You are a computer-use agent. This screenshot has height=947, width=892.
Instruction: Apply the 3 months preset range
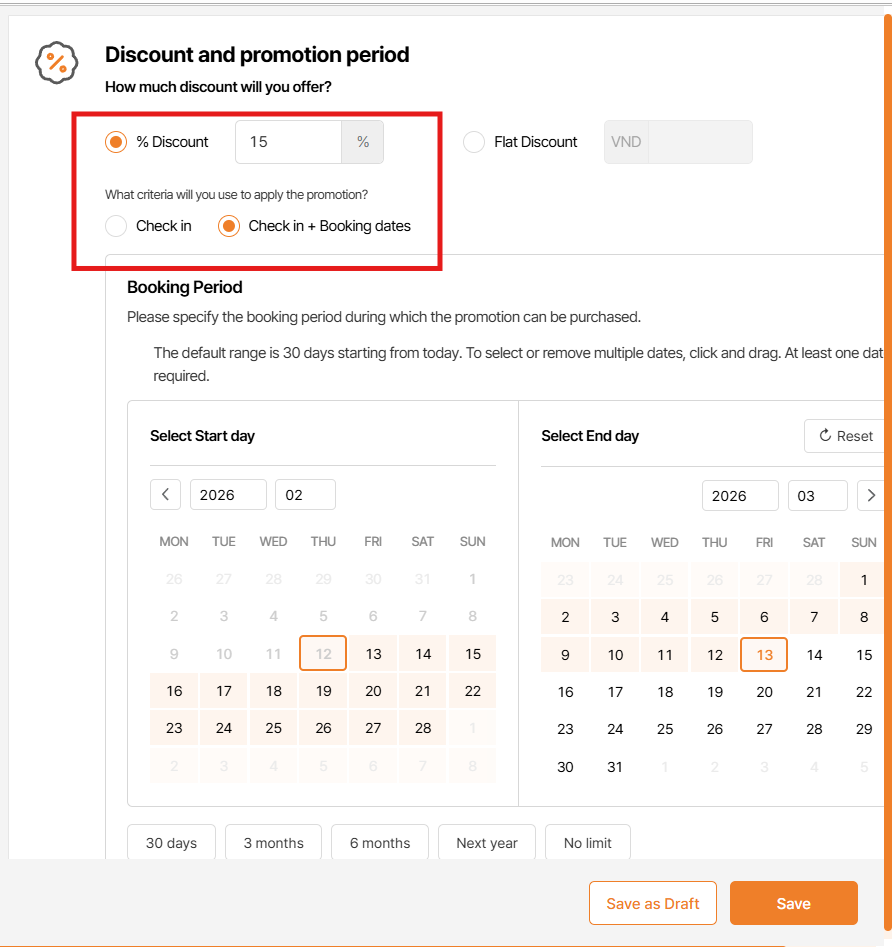(273, 843)
